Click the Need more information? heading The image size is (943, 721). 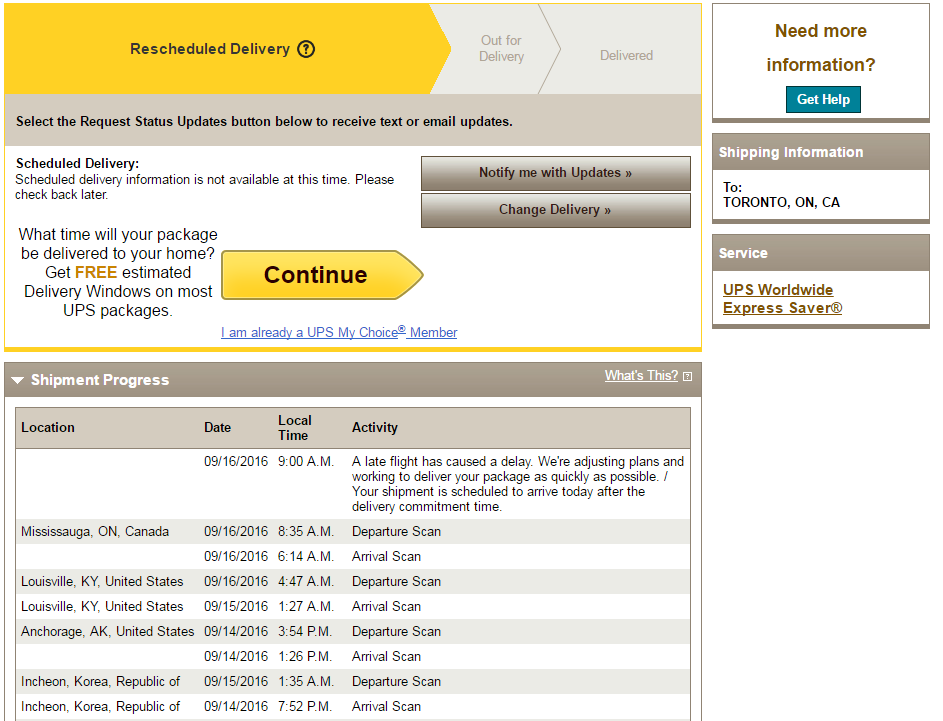tap(820, 48)
